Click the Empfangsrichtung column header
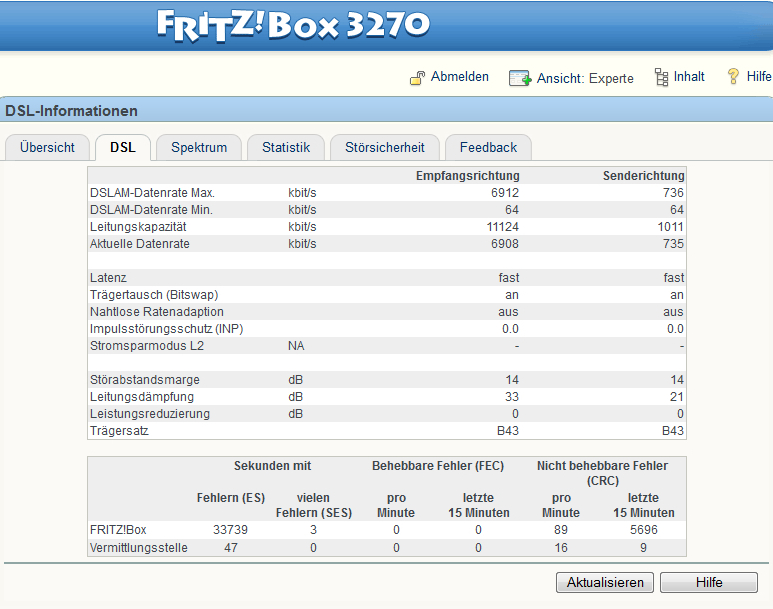The width and height of the screenshot is (773, 609). tap(467, 176)
